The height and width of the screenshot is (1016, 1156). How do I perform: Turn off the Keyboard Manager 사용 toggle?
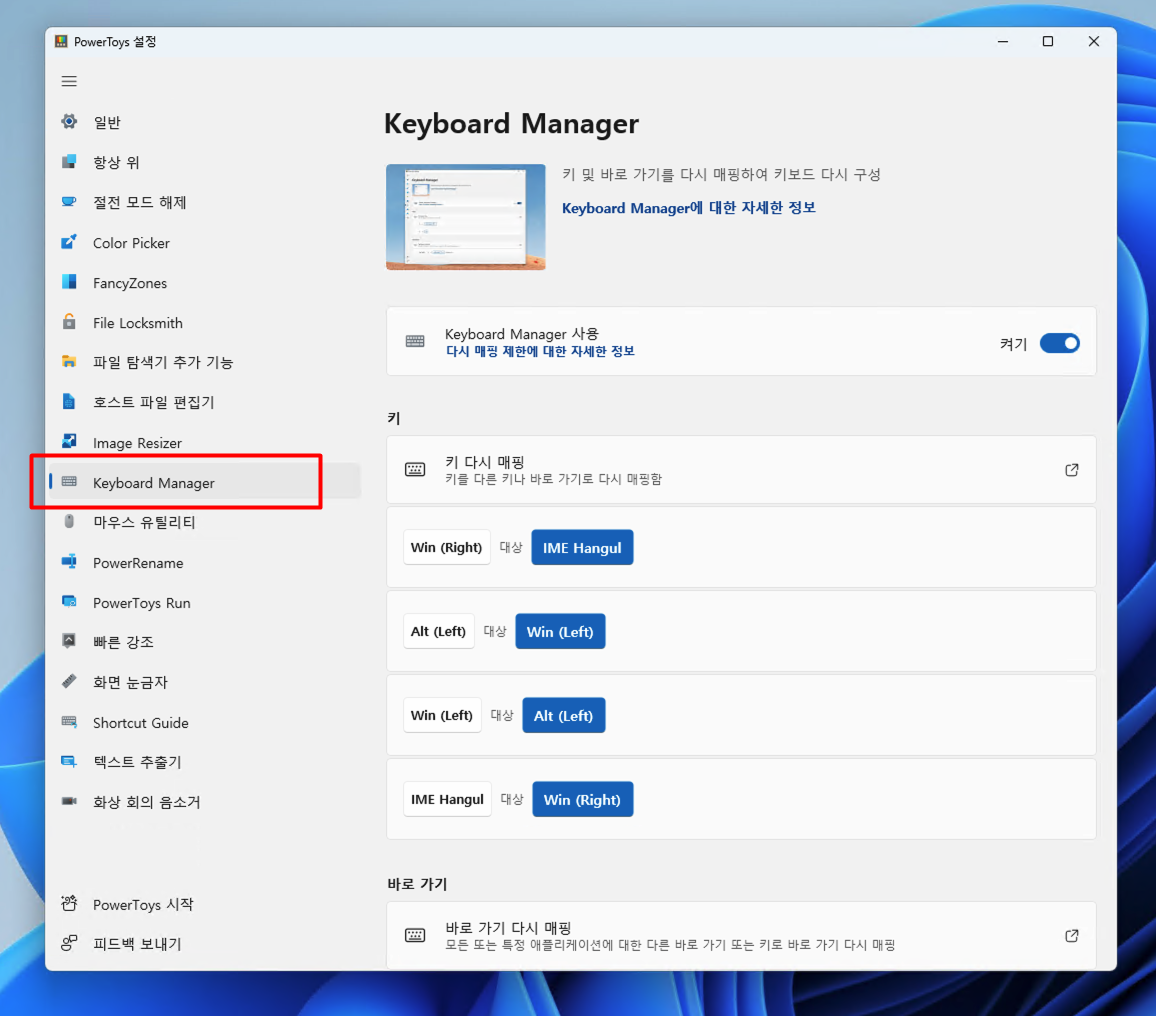point(1059,344)
